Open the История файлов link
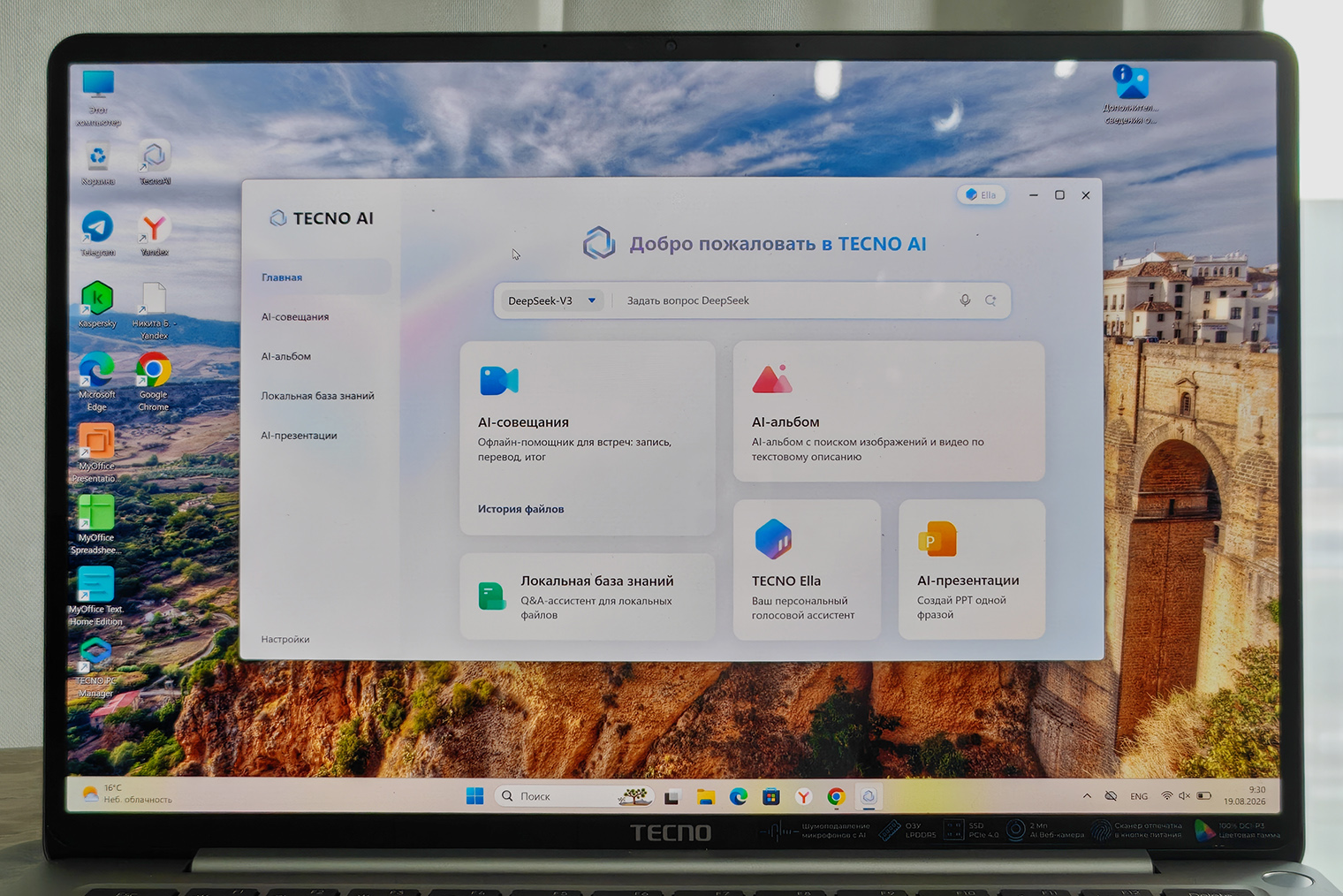 (520, 509)
